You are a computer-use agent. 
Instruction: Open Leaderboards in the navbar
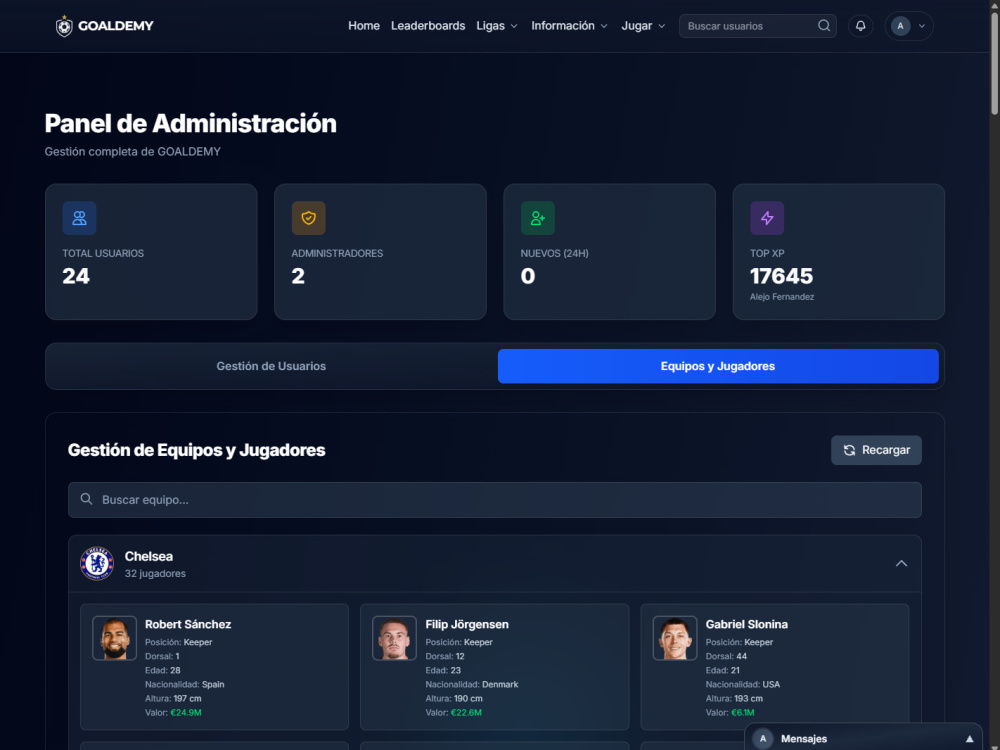(x=428, y=26)
